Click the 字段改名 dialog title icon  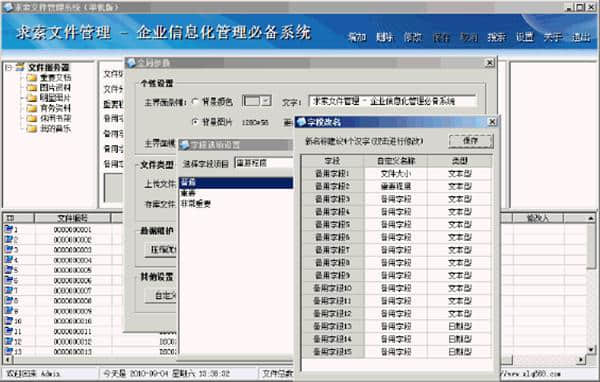(302, 122)
